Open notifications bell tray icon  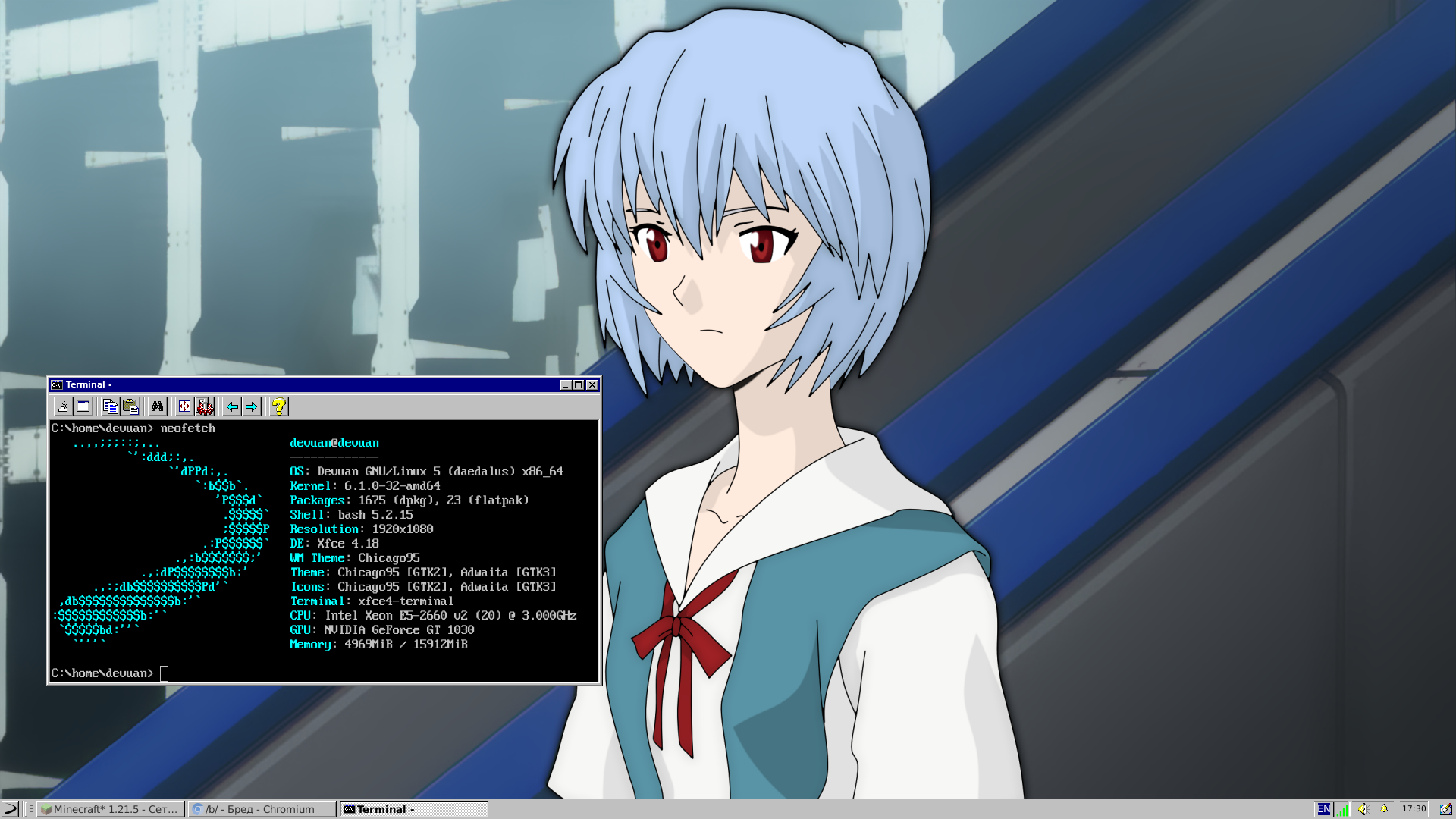[1384, 809]
